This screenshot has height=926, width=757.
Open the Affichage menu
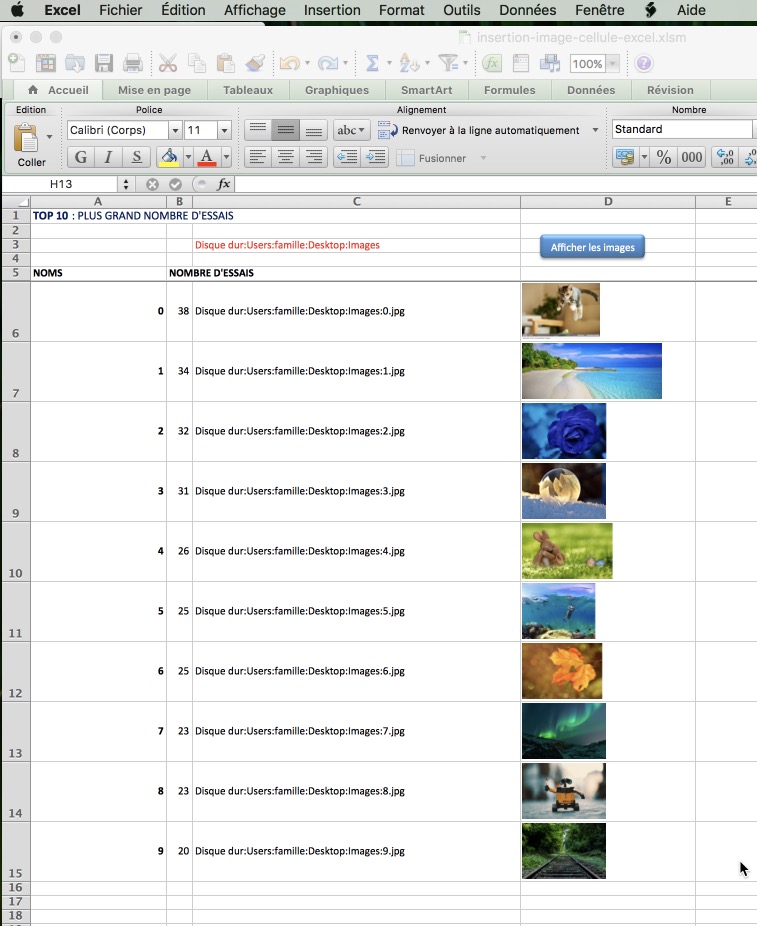click(254, 10)
